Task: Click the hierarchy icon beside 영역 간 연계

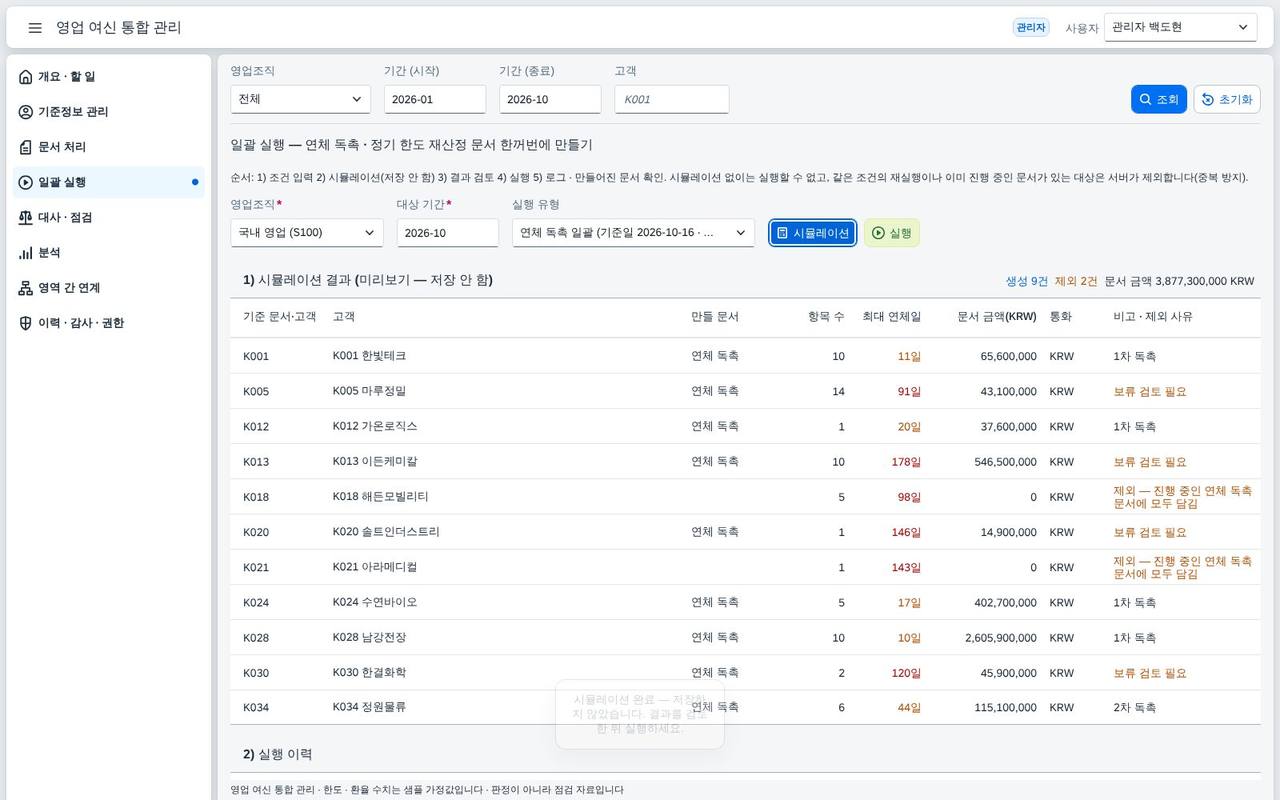Action: coord(26,288)
